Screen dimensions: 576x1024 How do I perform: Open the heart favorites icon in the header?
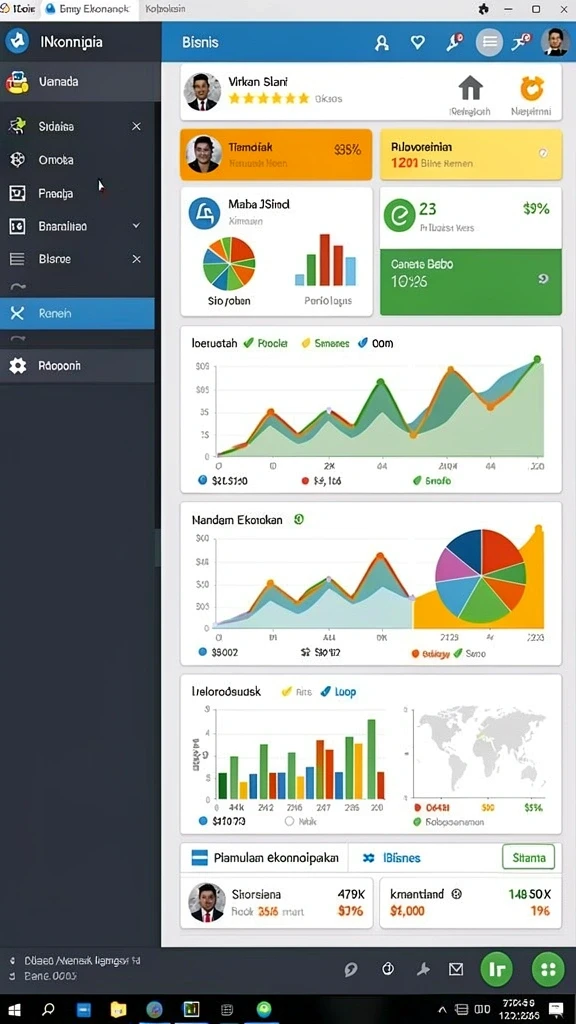pyautogui.click(x=417, y=42)
